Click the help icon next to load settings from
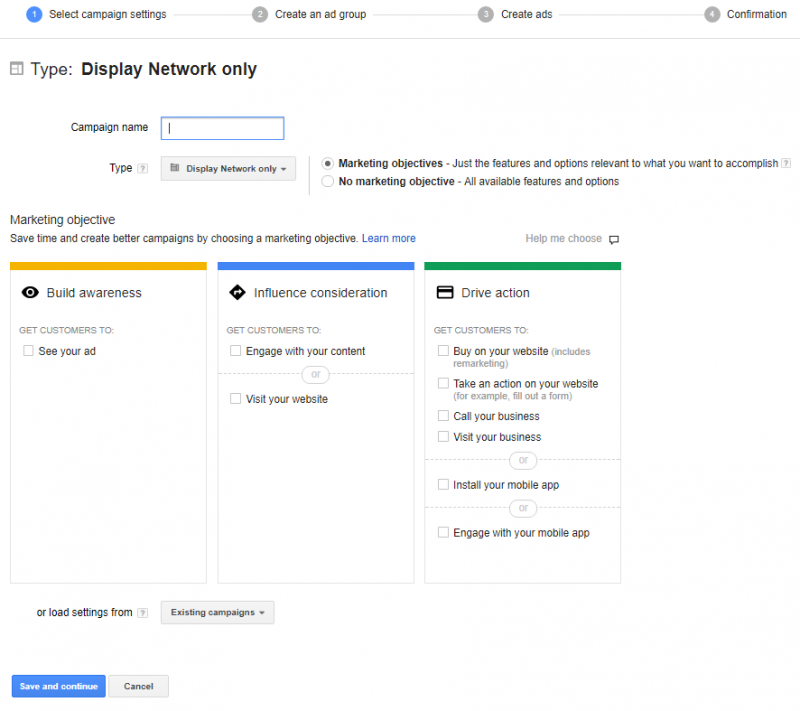This screenshot has height=711, width=800. (143, 613)
